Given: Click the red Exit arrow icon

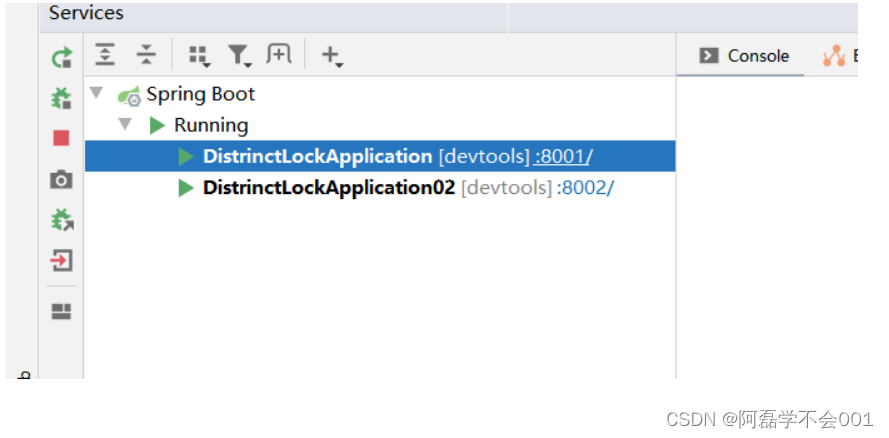Looking at the screenshot, I should [x=61, y=261].
